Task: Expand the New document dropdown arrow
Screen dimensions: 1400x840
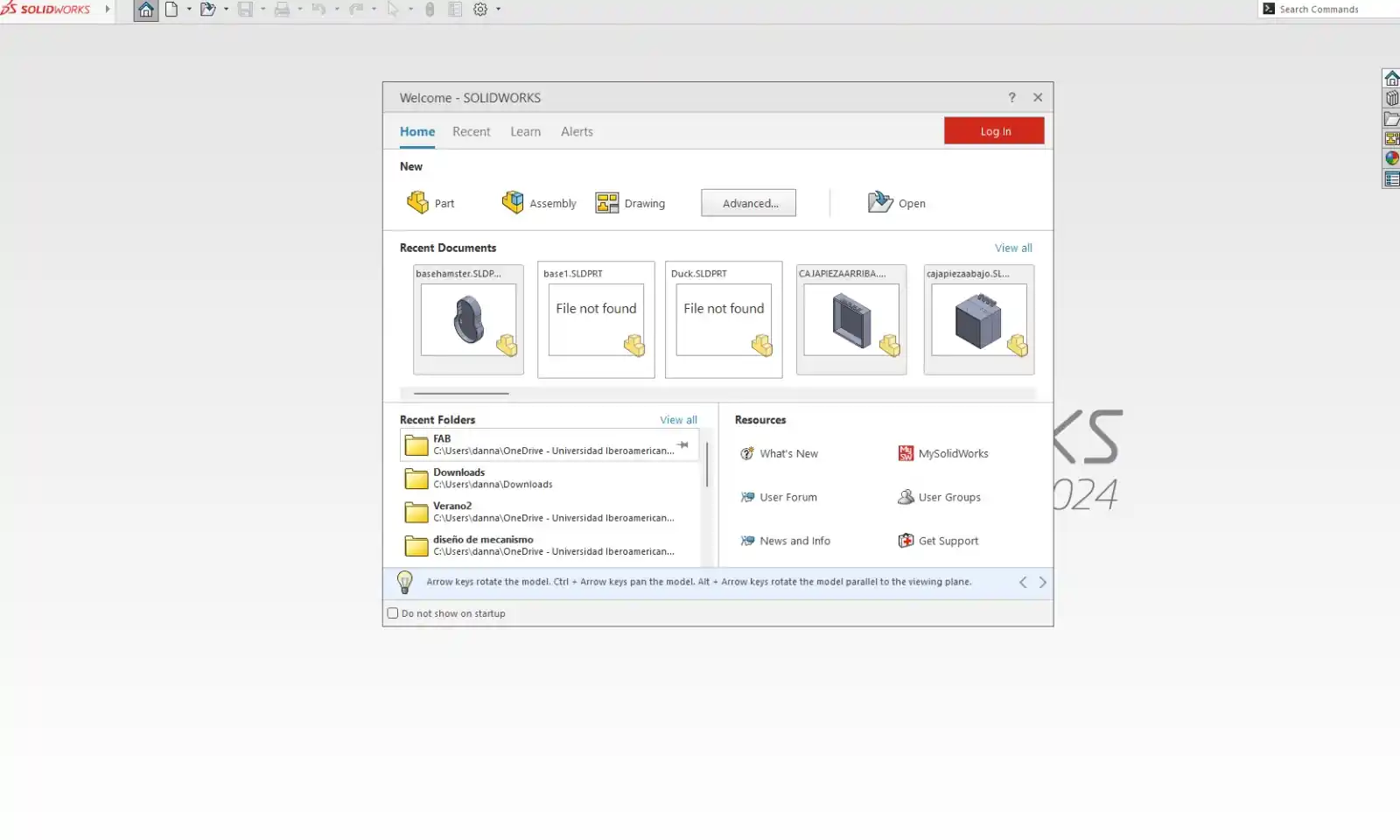Action: [x=189, y=10]
